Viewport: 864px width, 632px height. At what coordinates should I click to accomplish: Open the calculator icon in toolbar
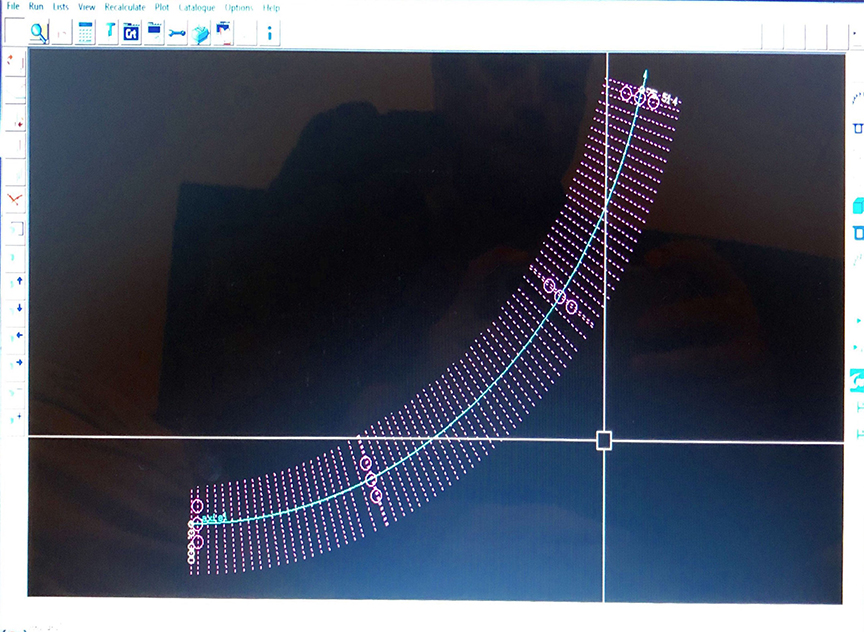86,32
